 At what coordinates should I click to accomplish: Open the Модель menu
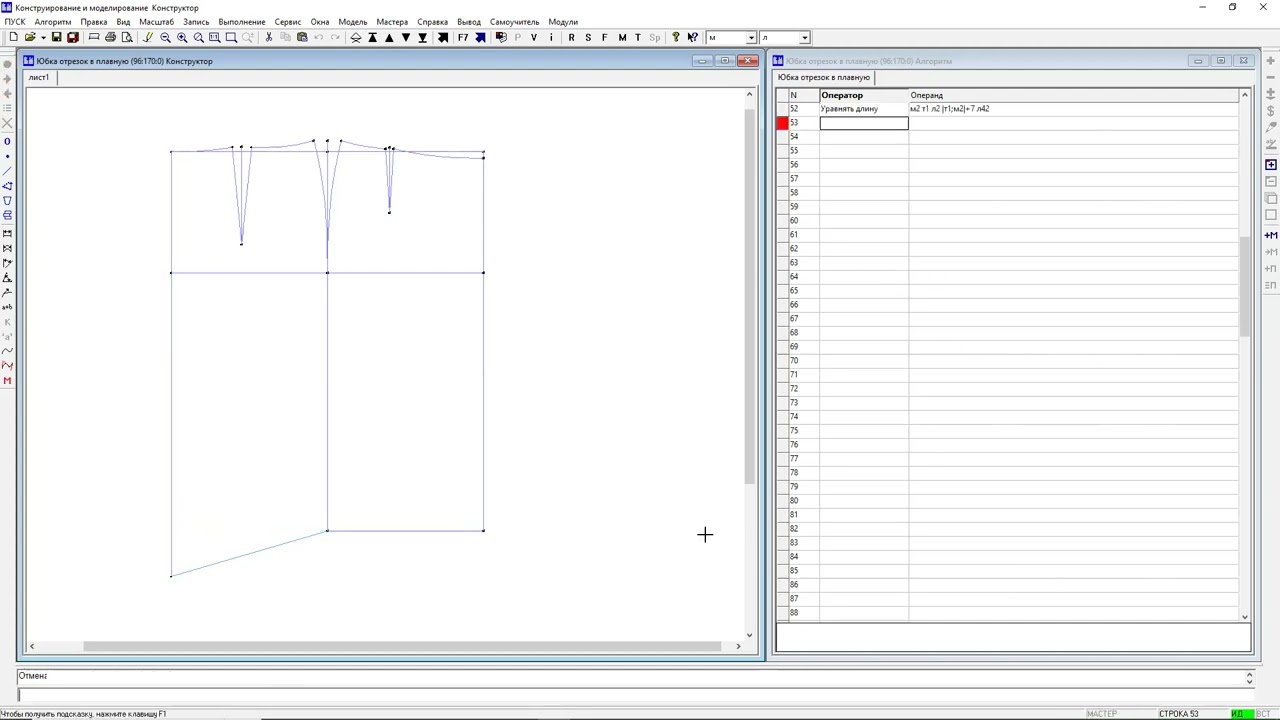tap(353, 22)
